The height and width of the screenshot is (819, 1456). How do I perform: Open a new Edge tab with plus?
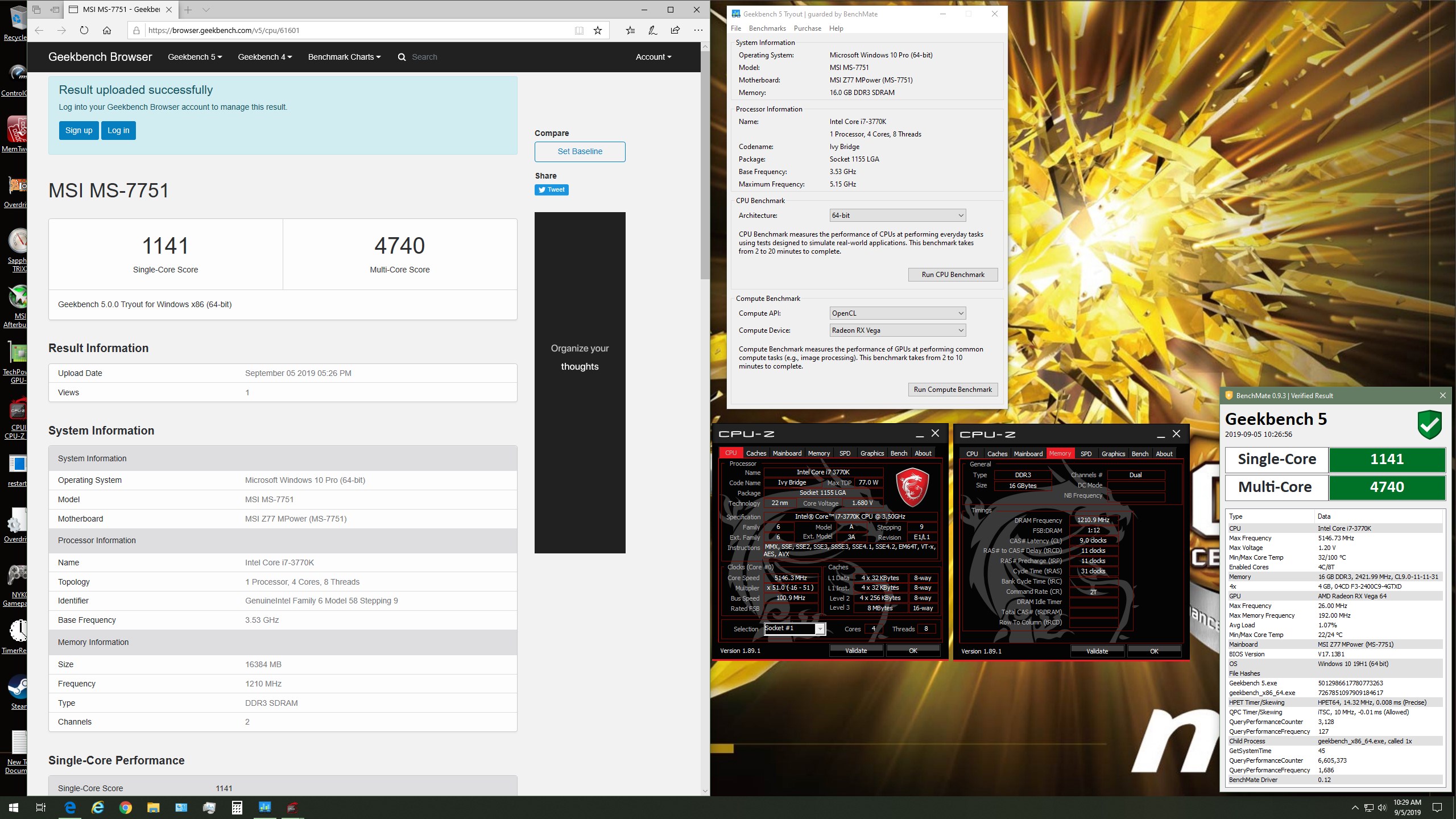pyautogui.click(x=188, y=10)
